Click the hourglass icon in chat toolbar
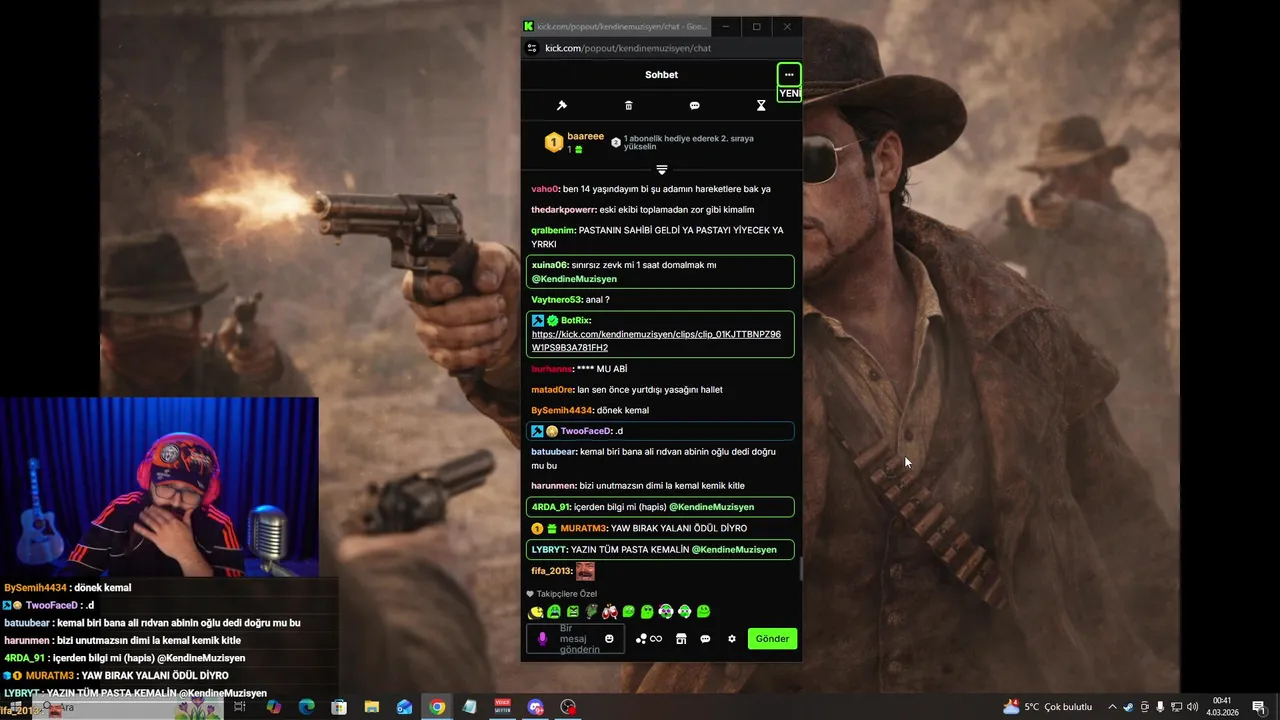 click(761, 105)
